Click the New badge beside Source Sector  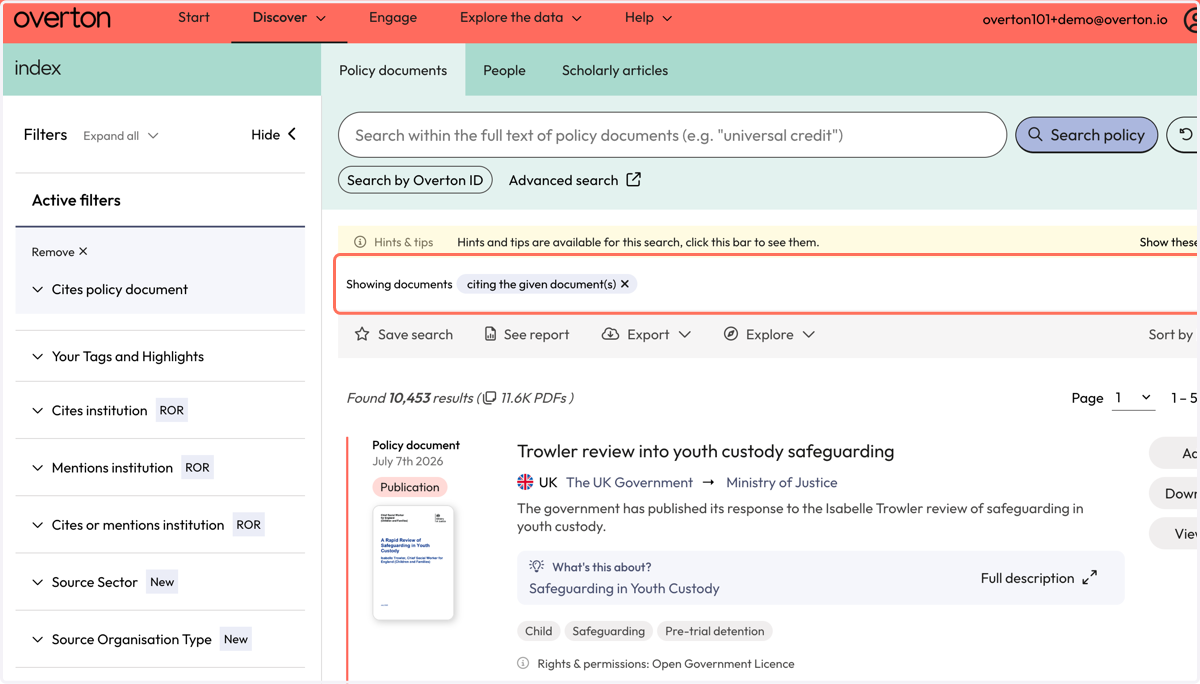pyautogui.click(x=162, y=582)
